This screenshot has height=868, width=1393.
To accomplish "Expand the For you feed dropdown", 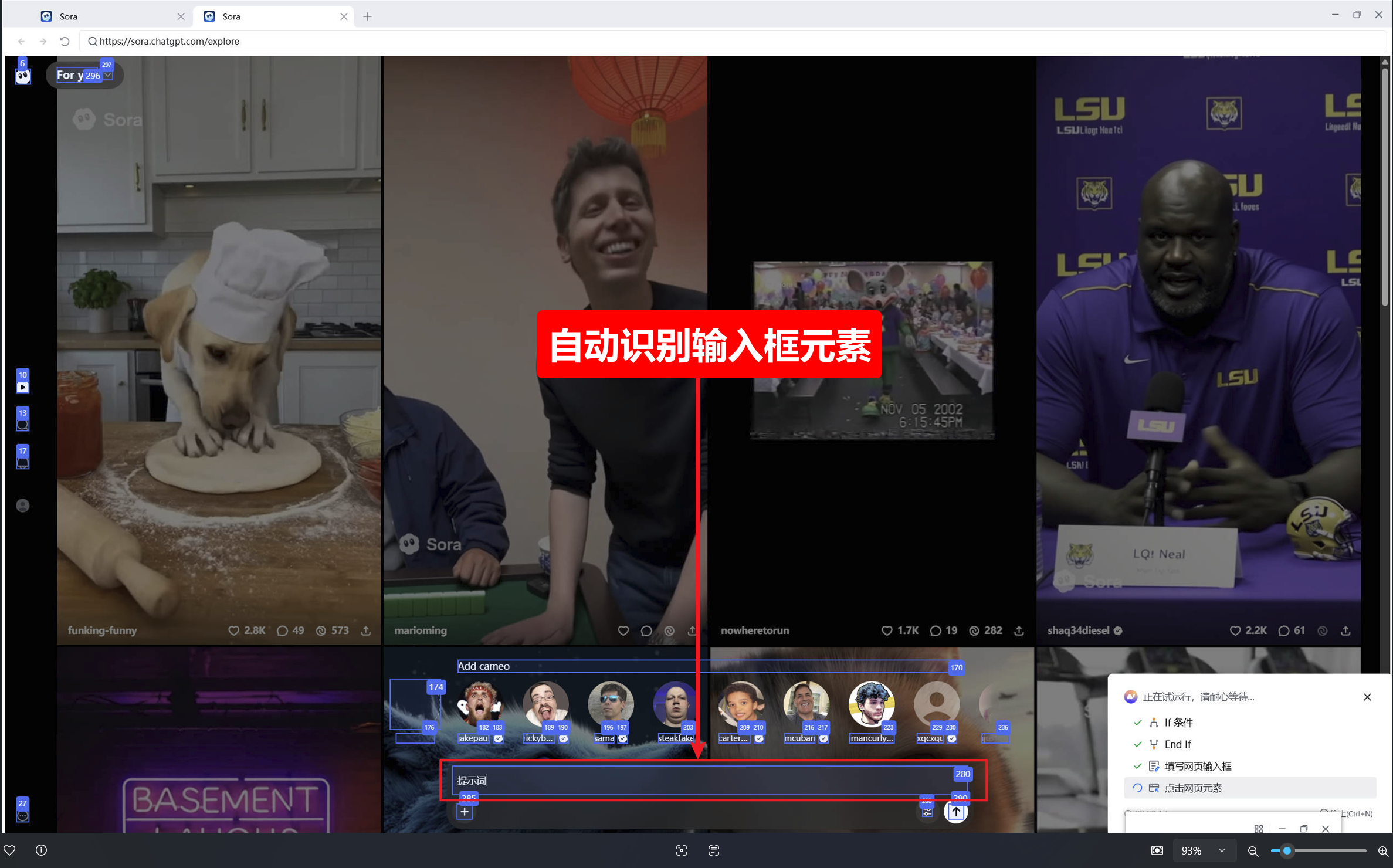I will point(108,75).
